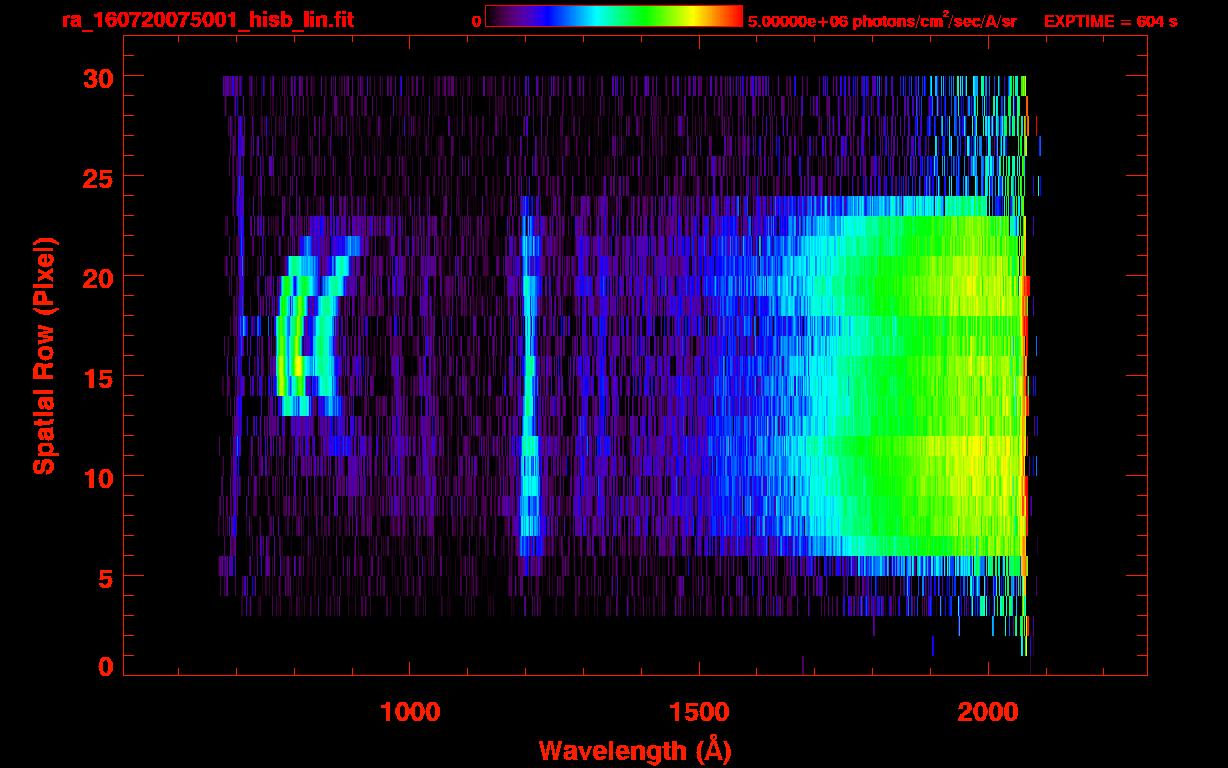The image size is (1228, 768).
Task: Click the colorbar minimum value 0
Action: point(476,21)
